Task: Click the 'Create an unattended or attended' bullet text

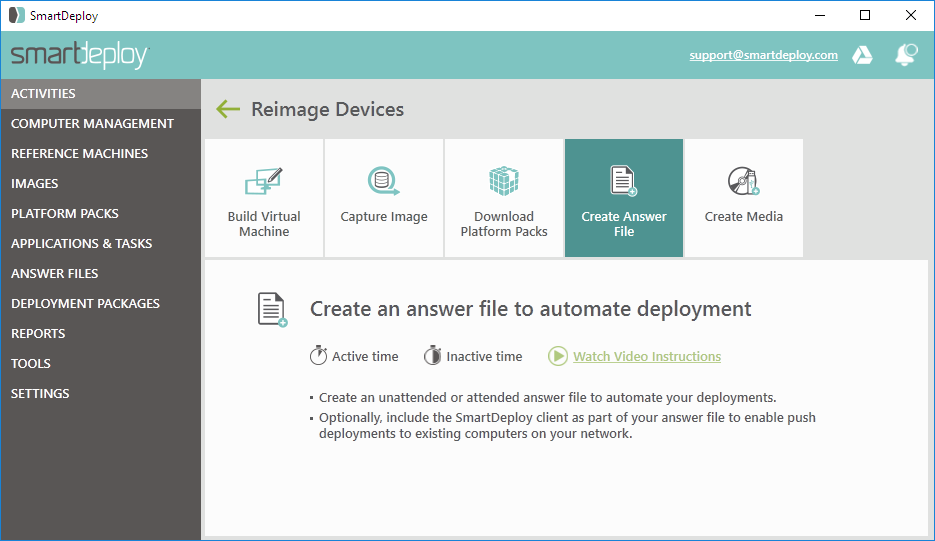Action: (x=547, y=397)
